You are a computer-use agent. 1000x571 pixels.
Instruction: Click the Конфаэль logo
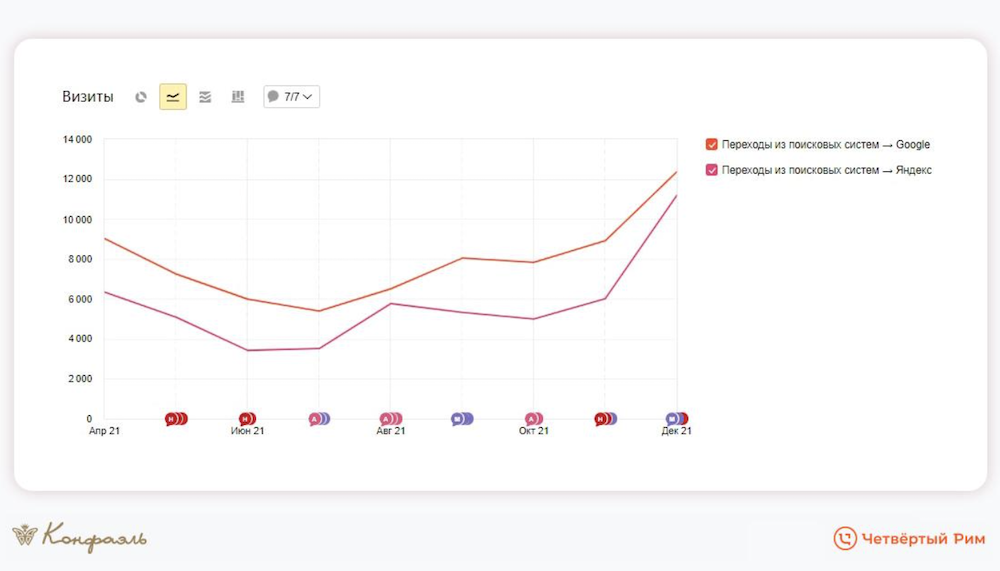[x=79, y=537]
